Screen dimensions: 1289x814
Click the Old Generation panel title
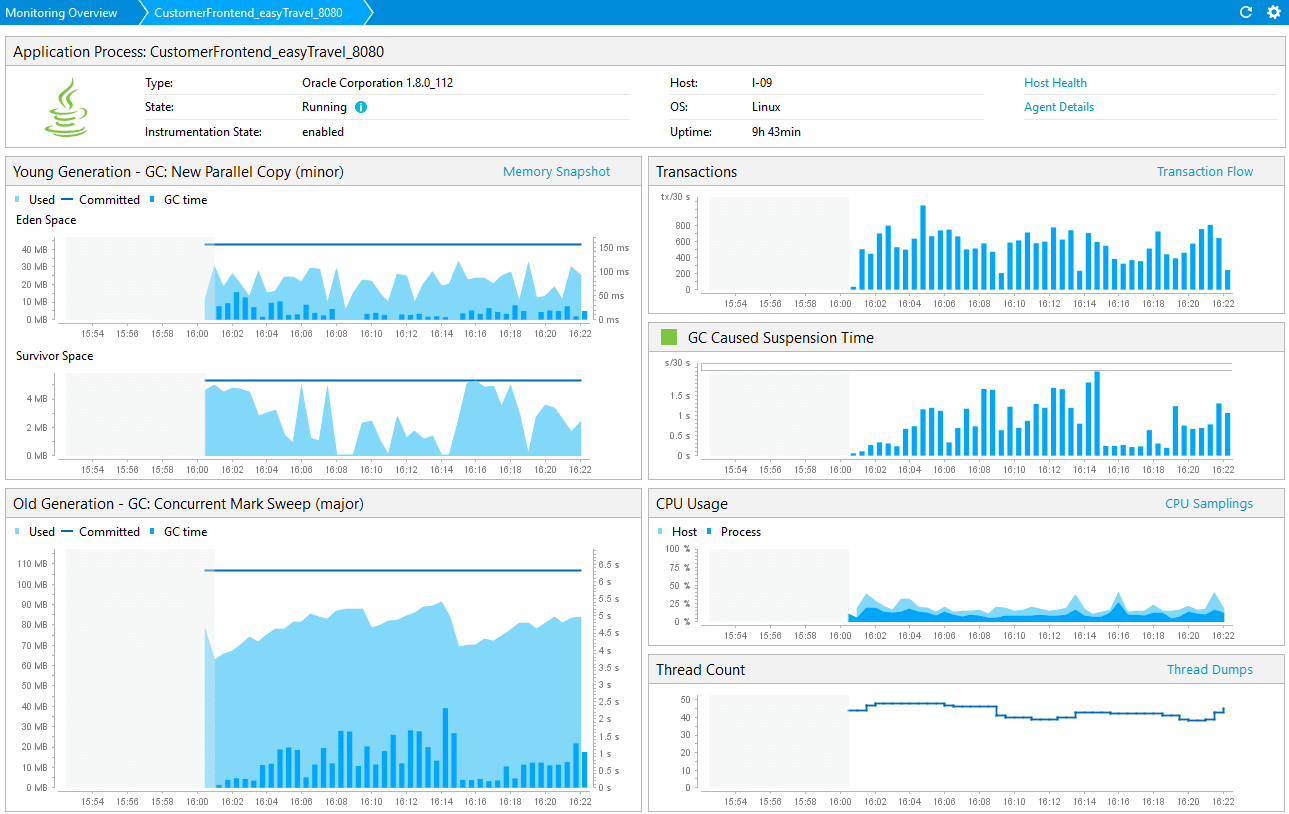click(x=188, y=504)
